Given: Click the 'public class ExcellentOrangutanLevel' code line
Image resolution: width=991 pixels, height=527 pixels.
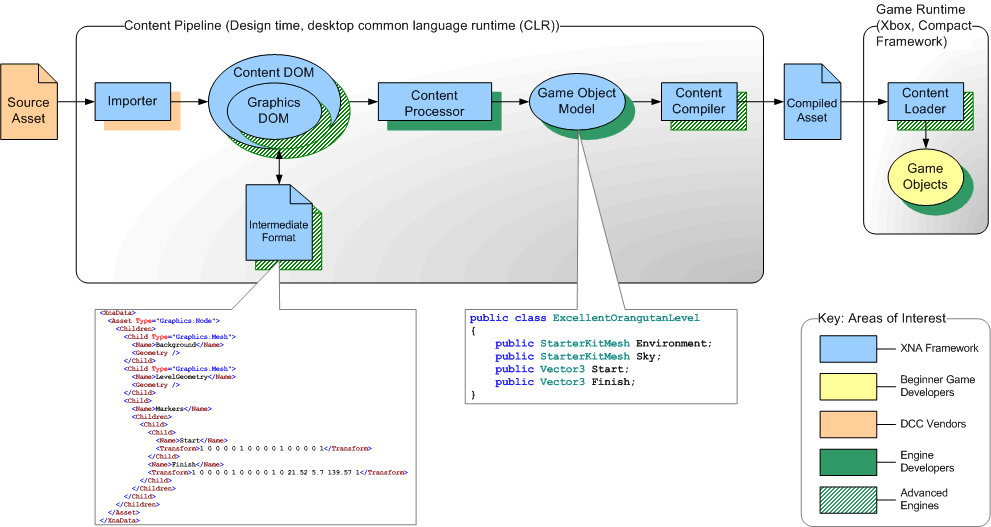Looking at the screenshot, I should click(585, 317).
